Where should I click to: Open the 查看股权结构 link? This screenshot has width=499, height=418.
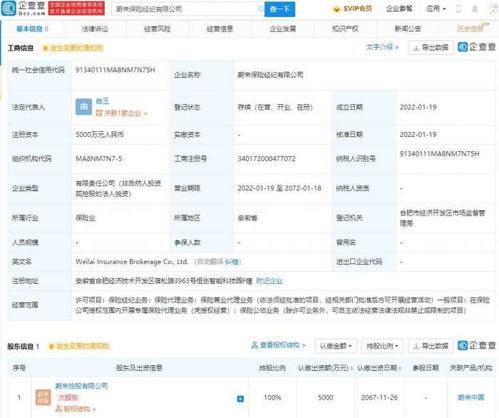(278, 345)
